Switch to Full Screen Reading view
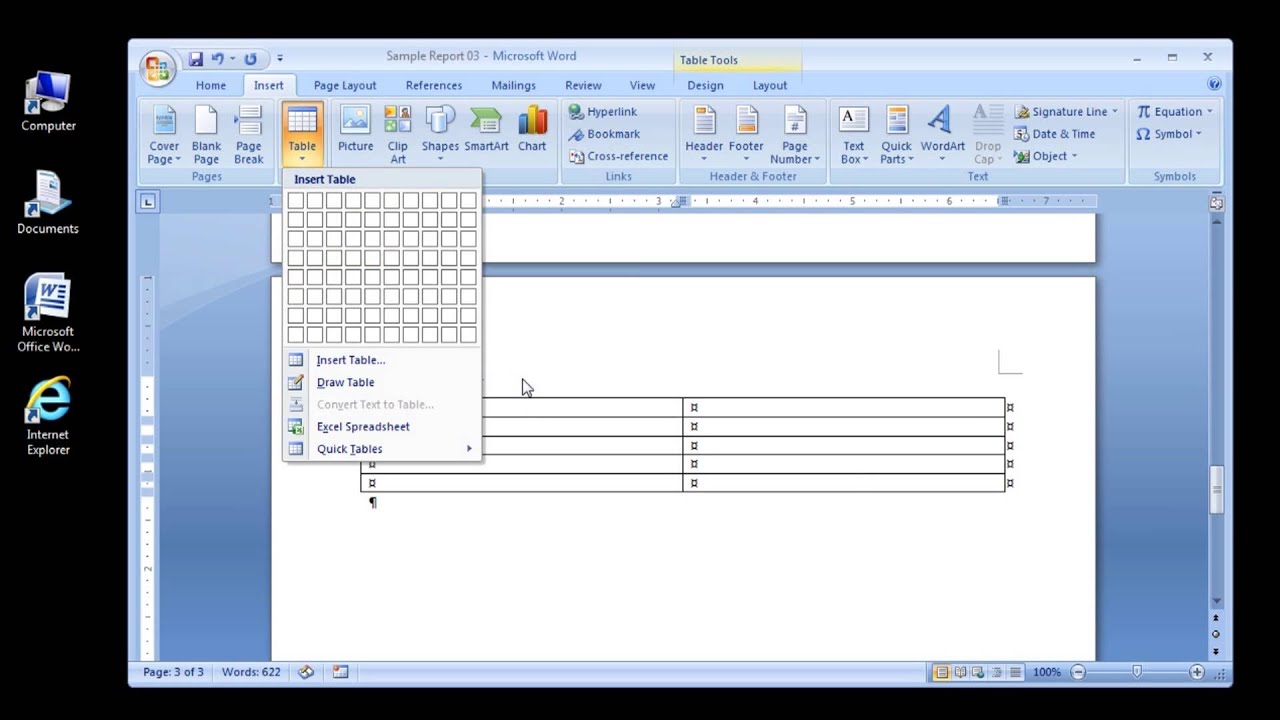The image size is (1280, 720). pyautogui.click(x=960, y=672)
